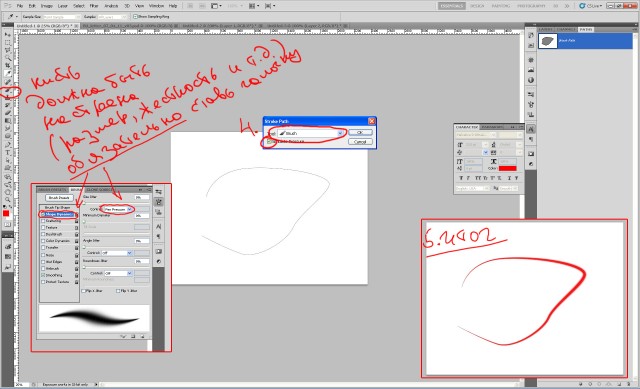This screenshot has width=640, height=389.
Task: Open History panel icon atop right dock
Action: click(531, 35)
